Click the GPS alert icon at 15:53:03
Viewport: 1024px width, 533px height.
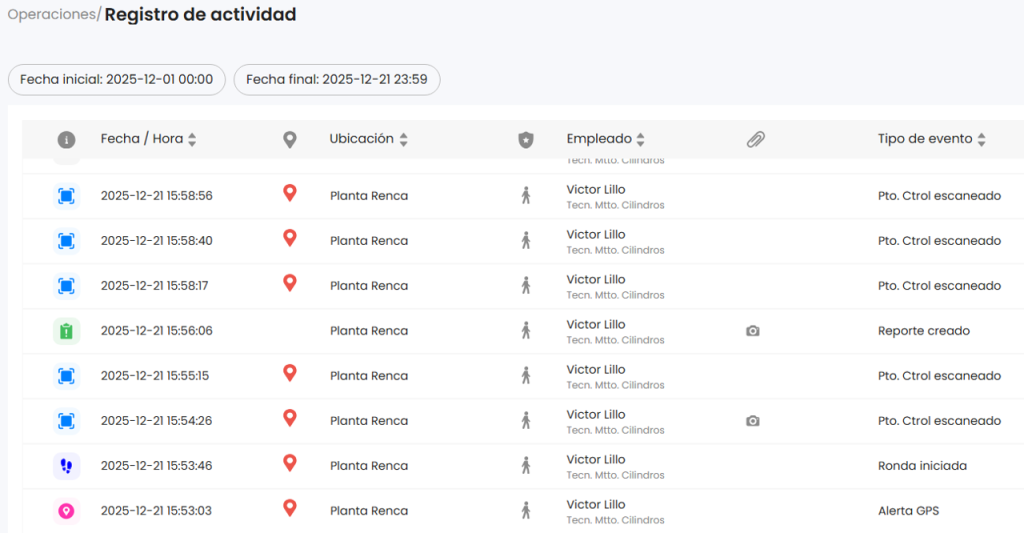click(66, 511)
